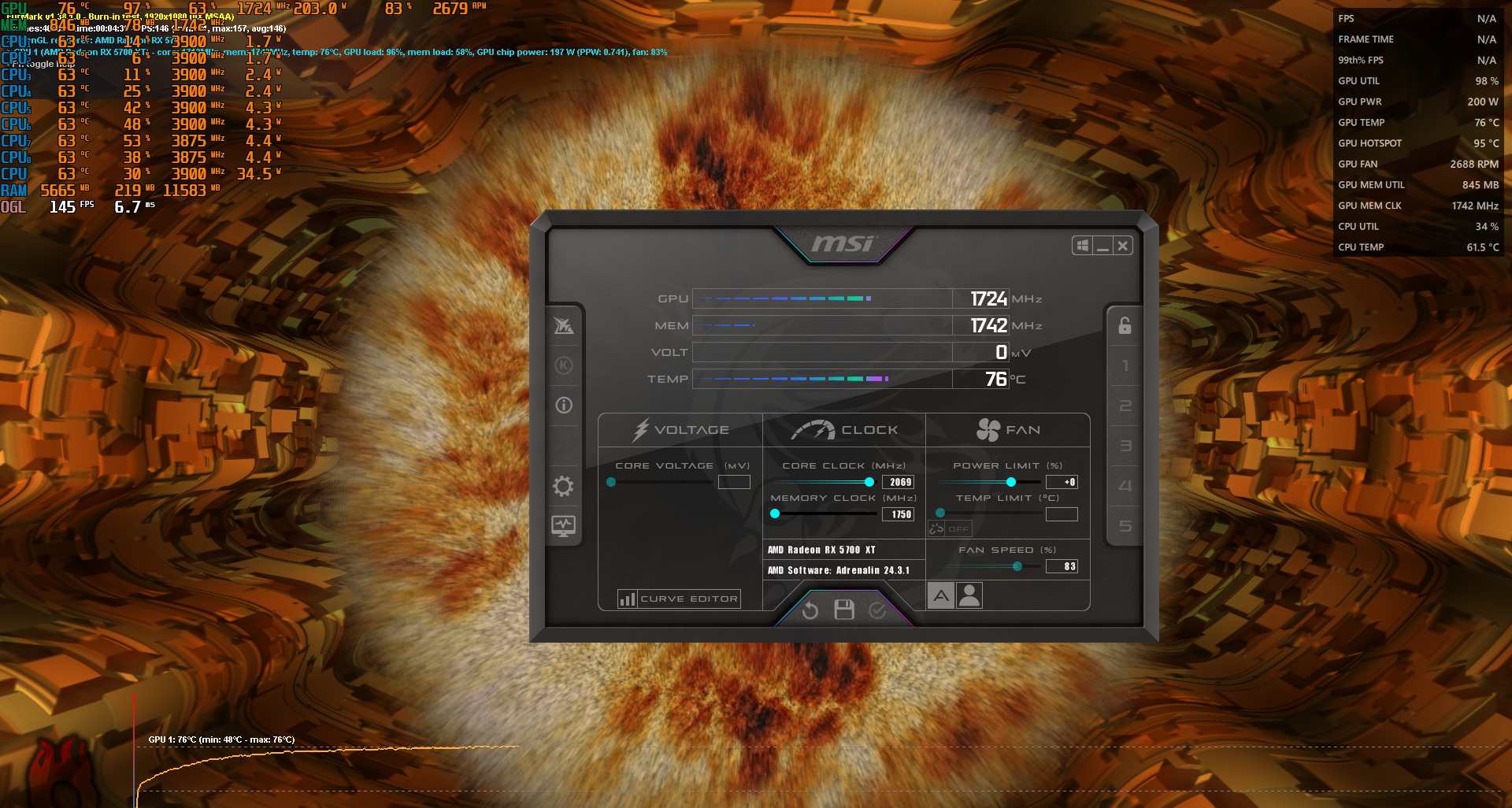Click GPU MEM UTIL 845 MB overlay row
Screen dimensions: 1512x808
(x=1417, y=184)
